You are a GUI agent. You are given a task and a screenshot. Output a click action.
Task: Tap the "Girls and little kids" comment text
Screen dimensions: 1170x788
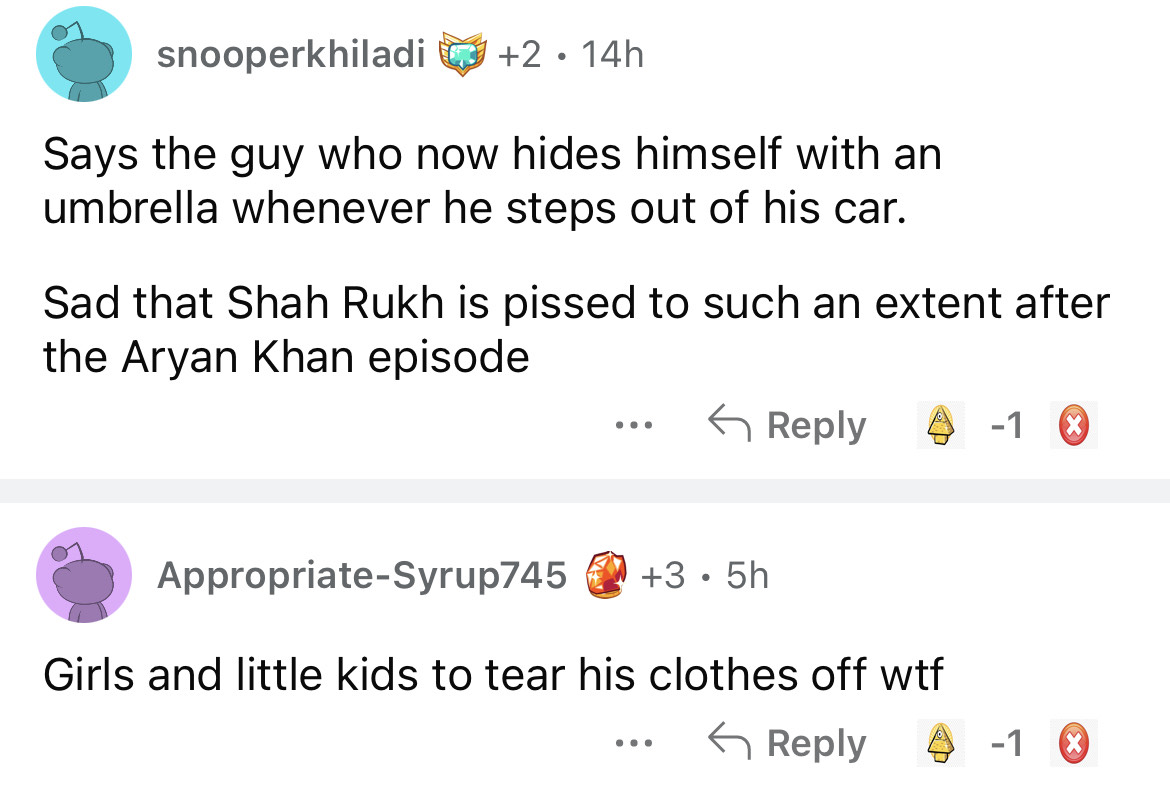[x=492, y=677]
